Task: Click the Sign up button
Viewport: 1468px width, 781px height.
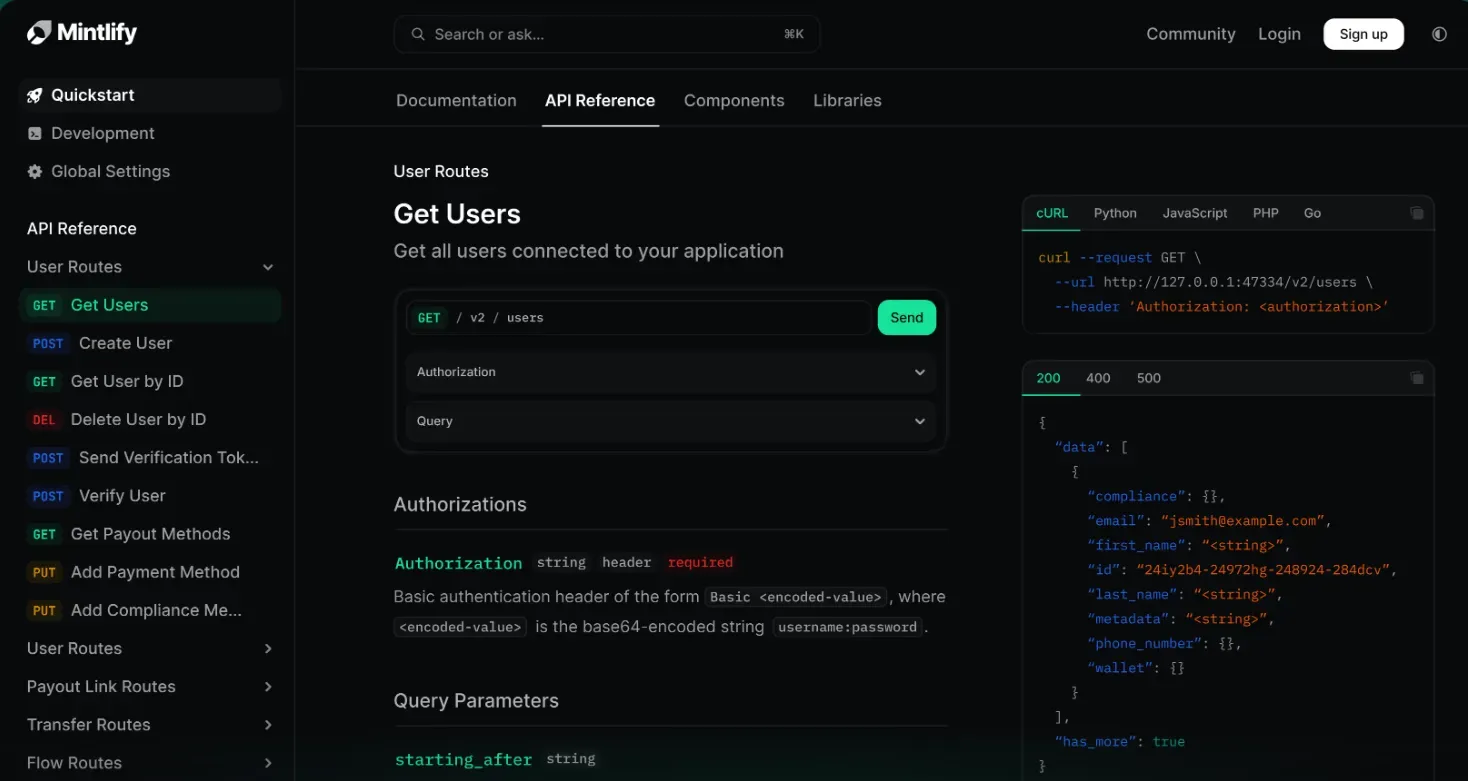Action: 1363,34
